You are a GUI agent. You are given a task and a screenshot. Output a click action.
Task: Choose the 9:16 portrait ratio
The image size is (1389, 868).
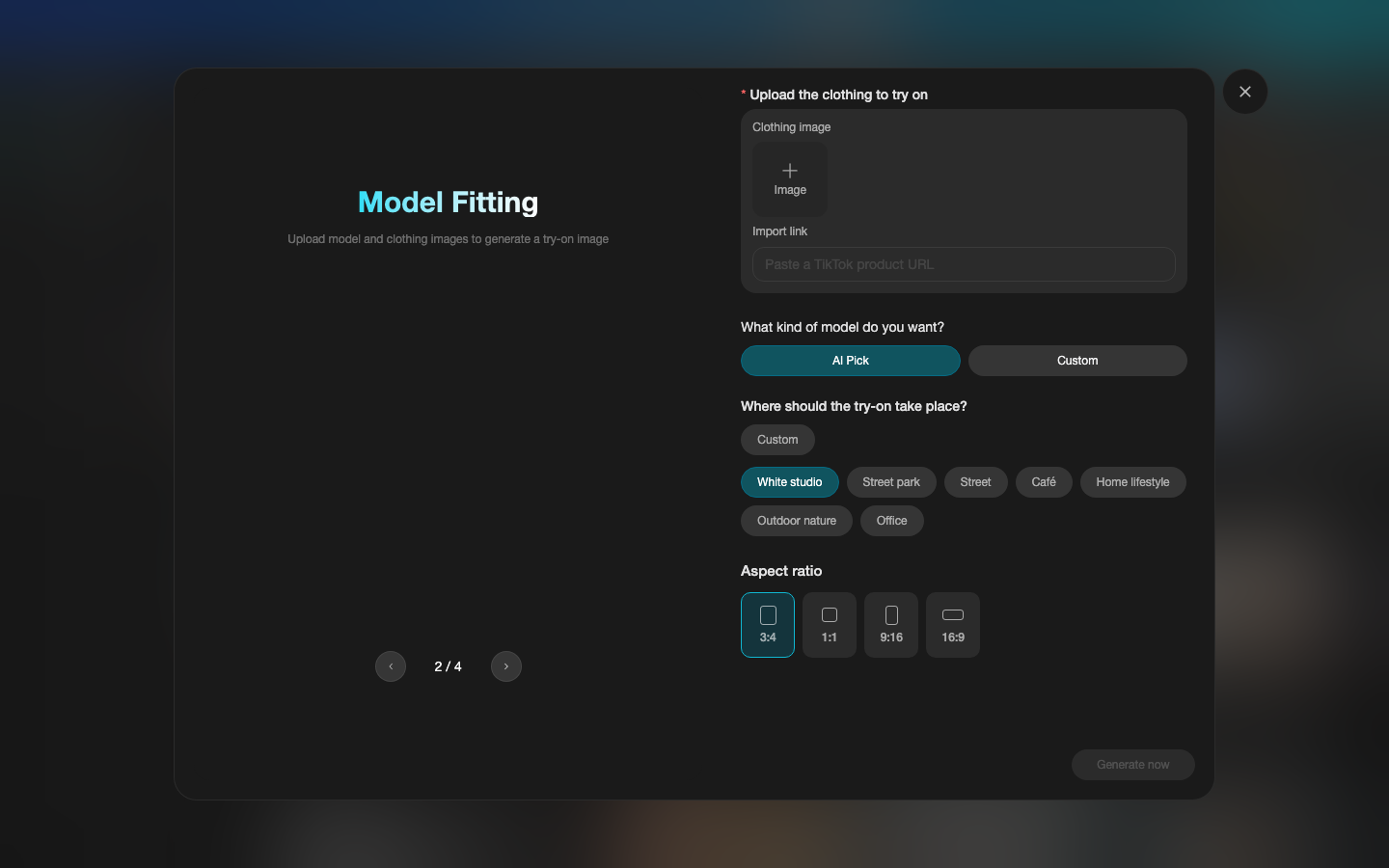click(891, 625)
